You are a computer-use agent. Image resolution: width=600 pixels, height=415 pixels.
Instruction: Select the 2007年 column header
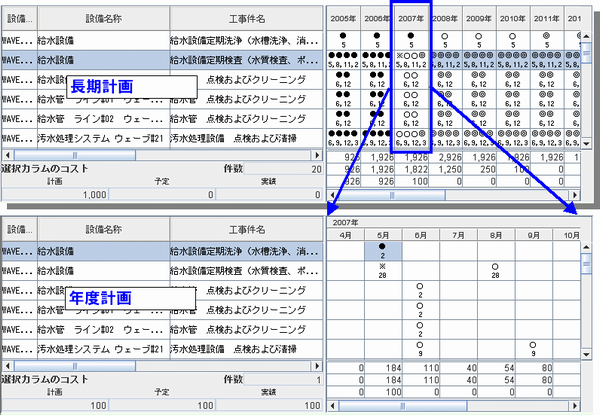click(411, 18)
